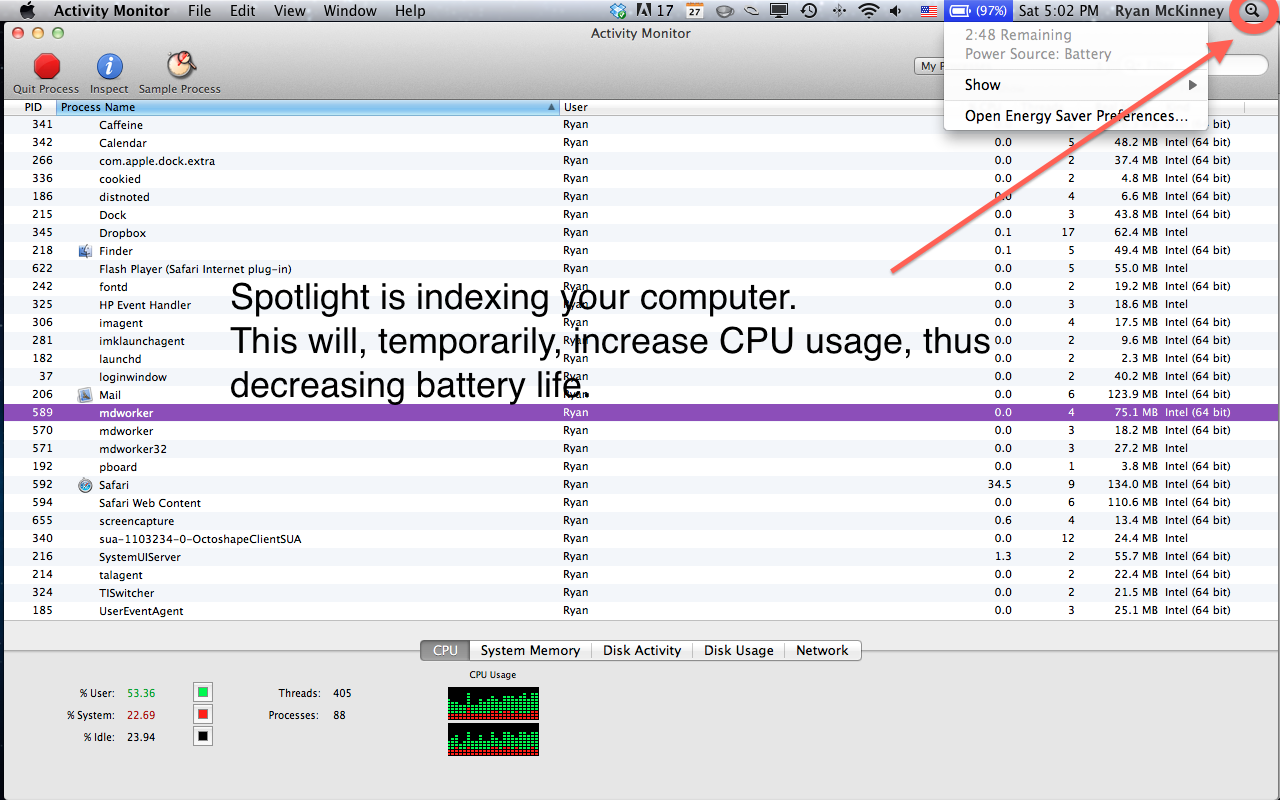The width and height of the screenshot is (1280, 800).
Task: Open the View menu
Action: (290, 11)
